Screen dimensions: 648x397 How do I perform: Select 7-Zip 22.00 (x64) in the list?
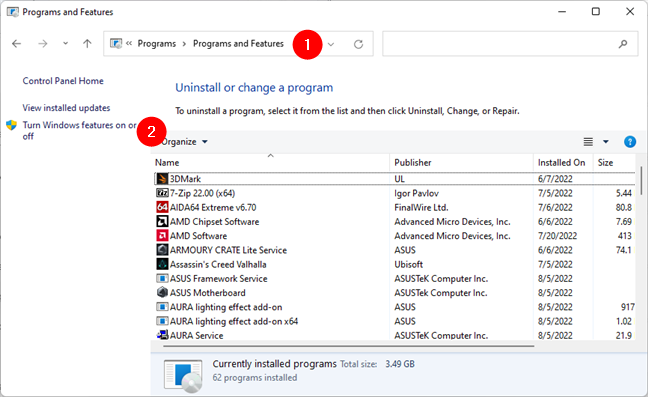395,193
